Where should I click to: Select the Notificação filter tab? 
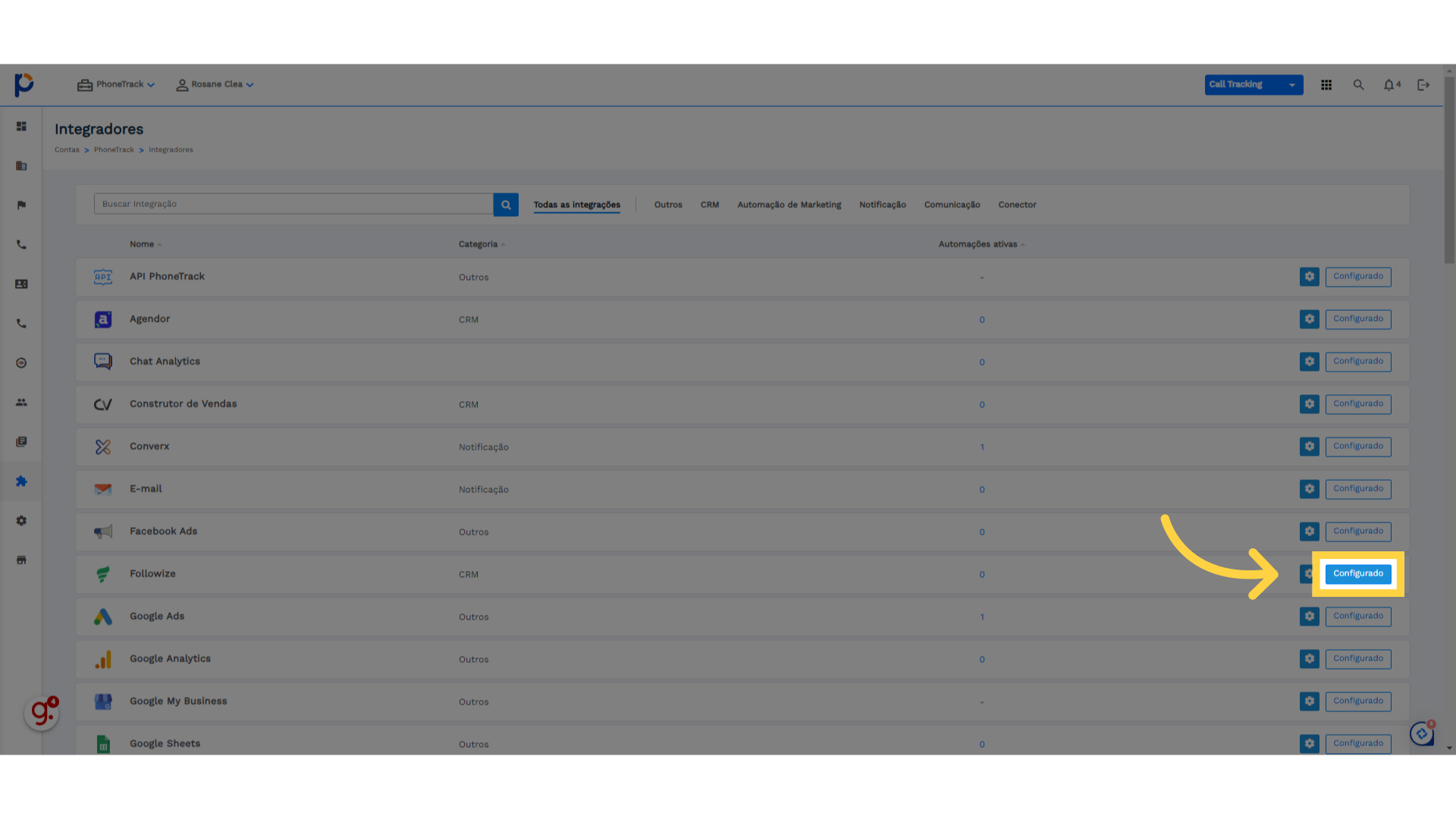click(883, 205)
